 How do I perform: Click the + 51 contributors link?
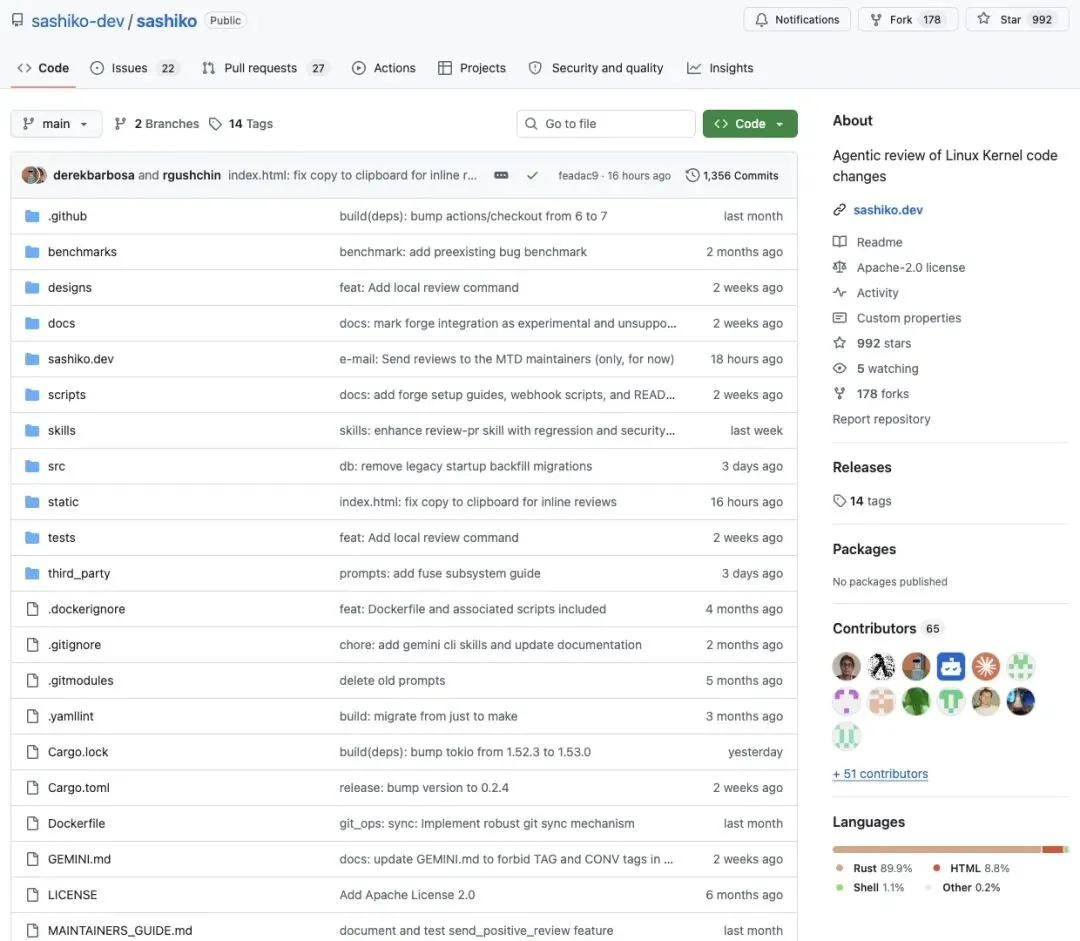[880, 774]
